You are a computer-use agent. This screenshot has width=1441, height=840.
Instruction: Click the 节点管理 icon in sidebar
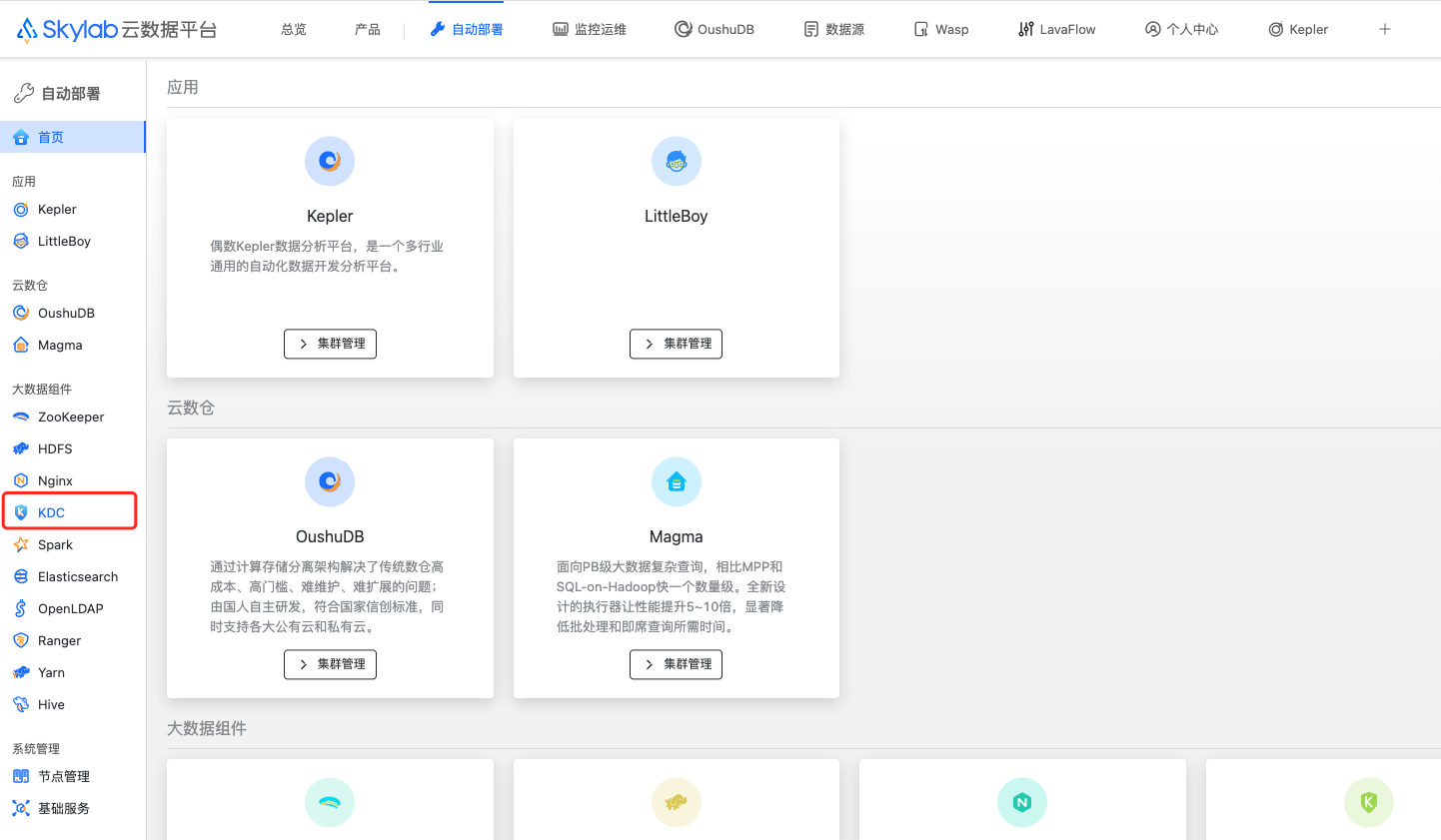tap(21, 777)
